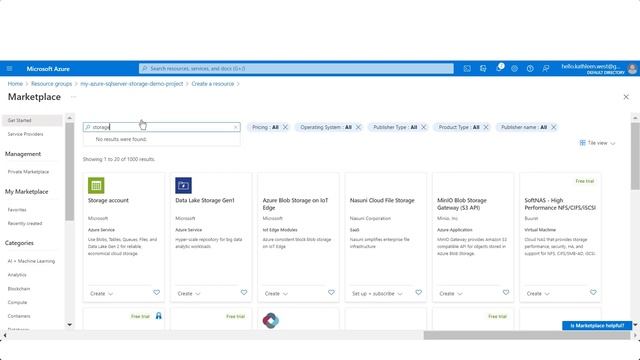Viewport: 640px width, 360px height.
Task: Favorite the Storage account offer
Action: coord(156,293)
